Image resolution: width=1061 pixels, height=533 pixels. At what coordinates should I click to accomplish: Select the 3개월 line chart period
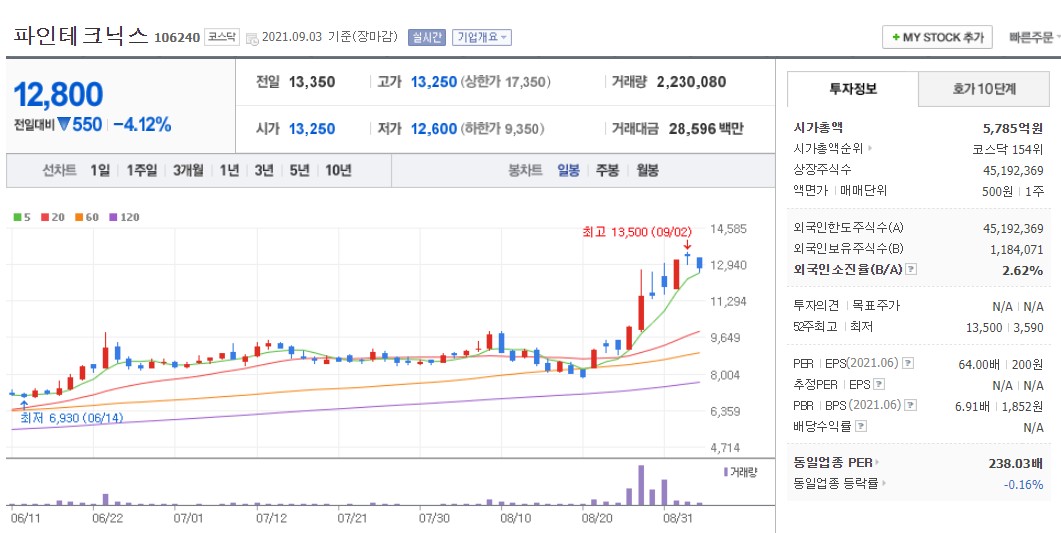tap(188, 170)
